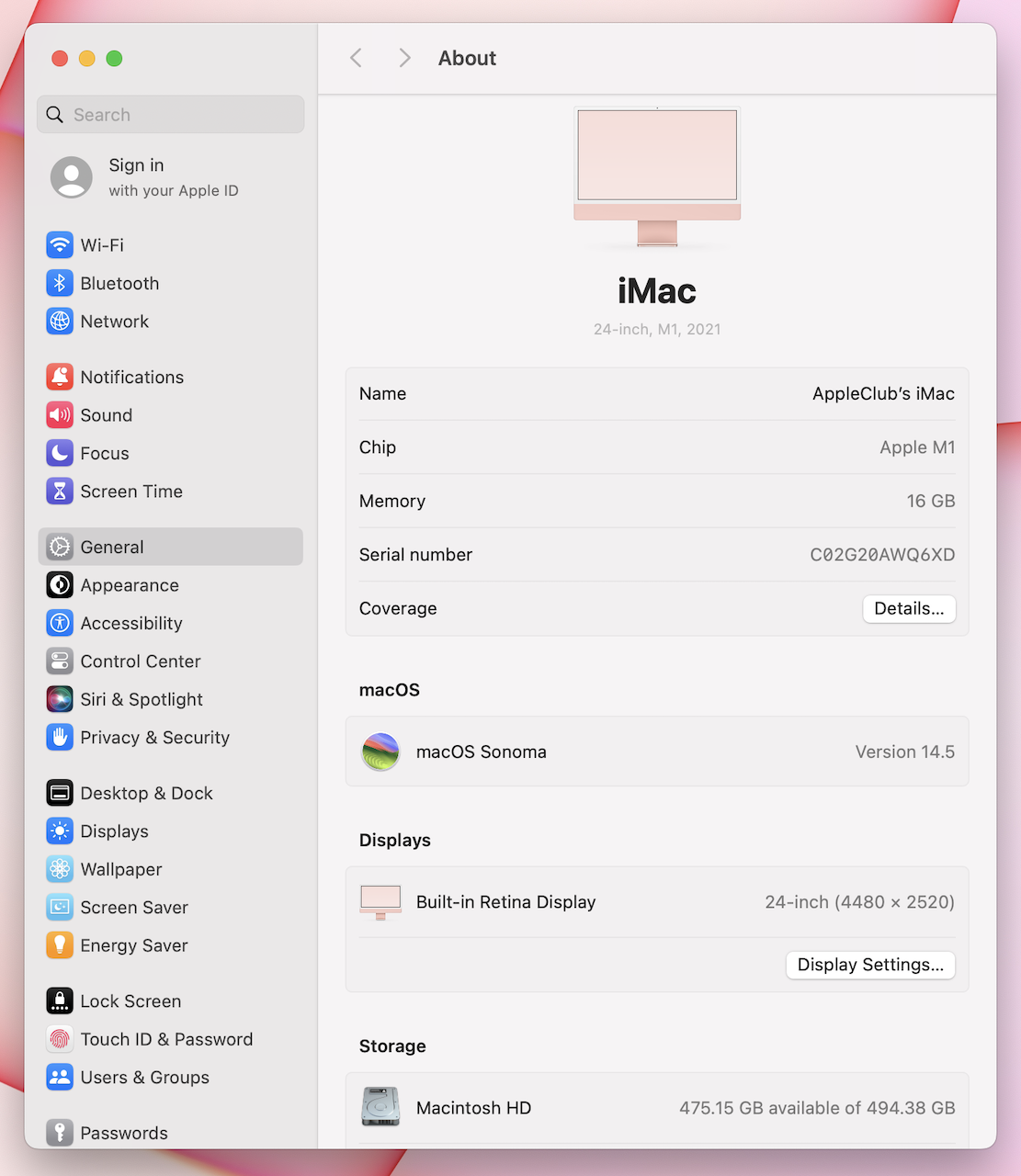Select Wallpaper flower icon
Screen dimensions: 1021x1176
click(60, 869)
